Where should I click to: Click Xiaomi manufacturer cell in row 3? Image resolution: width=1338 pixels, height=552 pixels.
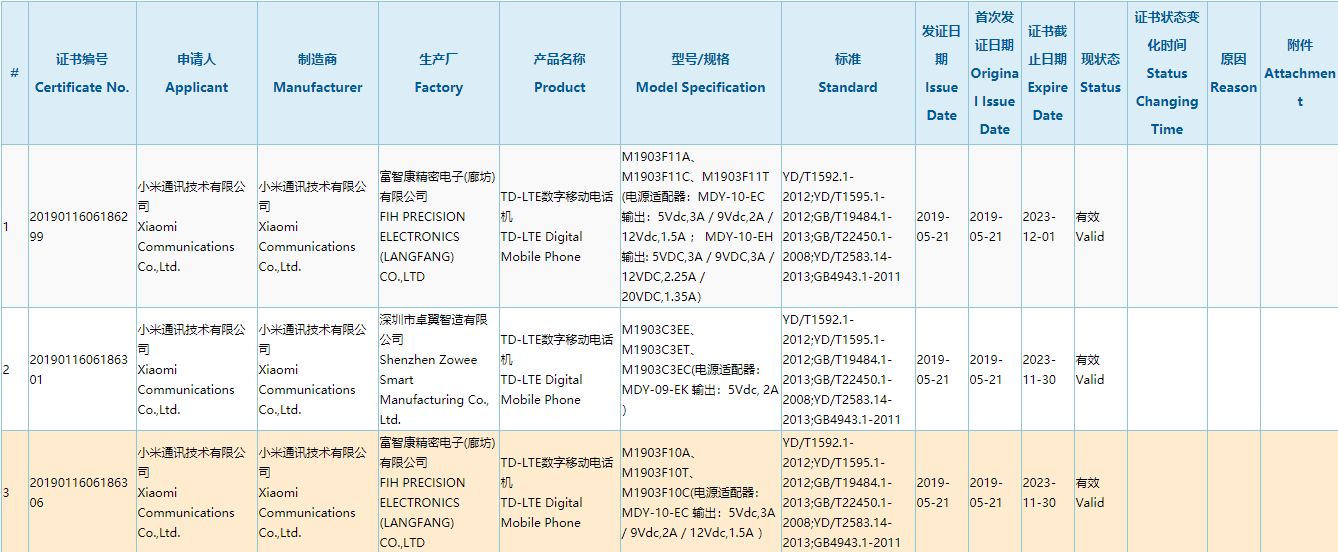(317, 492)
